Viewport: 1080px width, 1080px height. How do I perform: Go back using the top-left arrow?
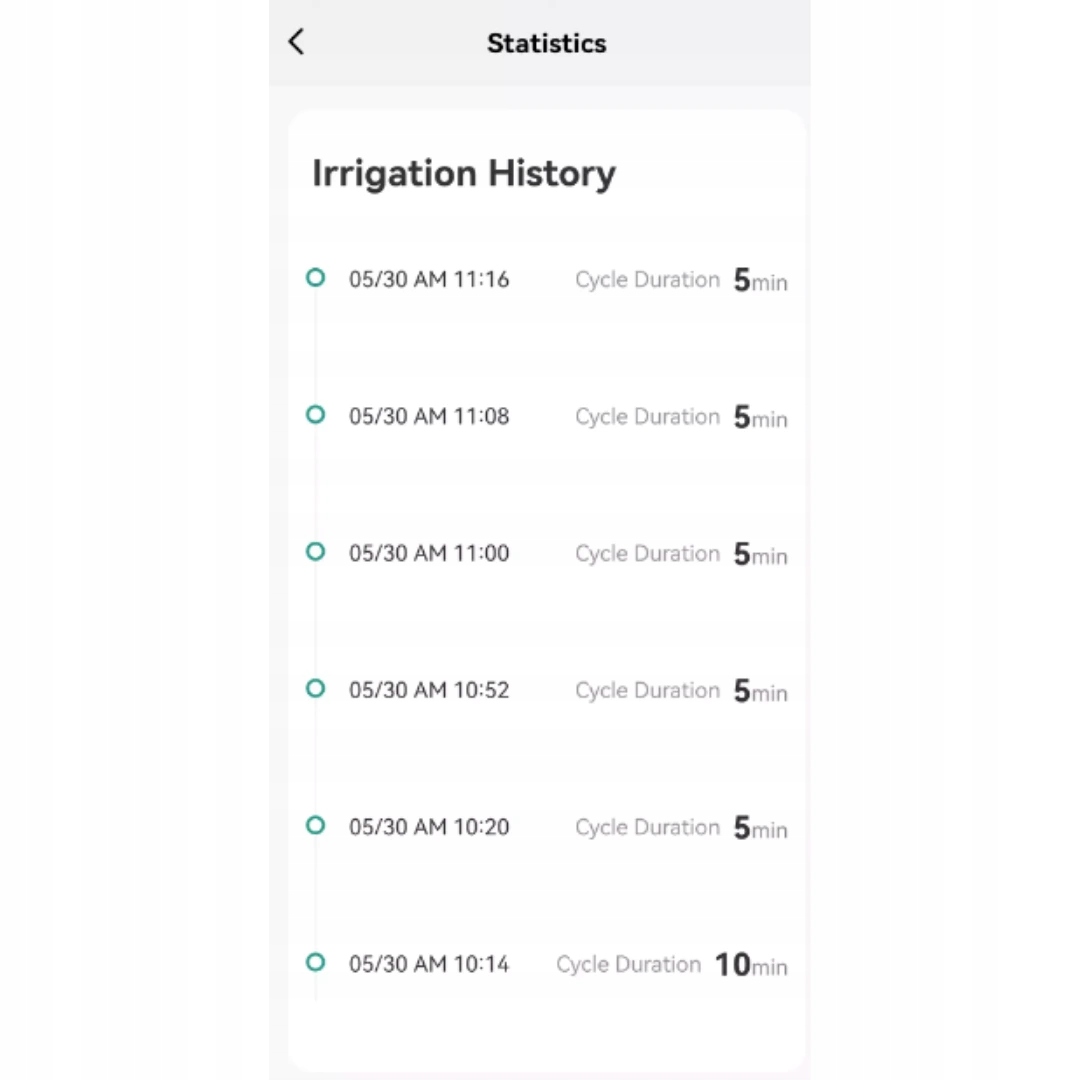pos(296,42)
